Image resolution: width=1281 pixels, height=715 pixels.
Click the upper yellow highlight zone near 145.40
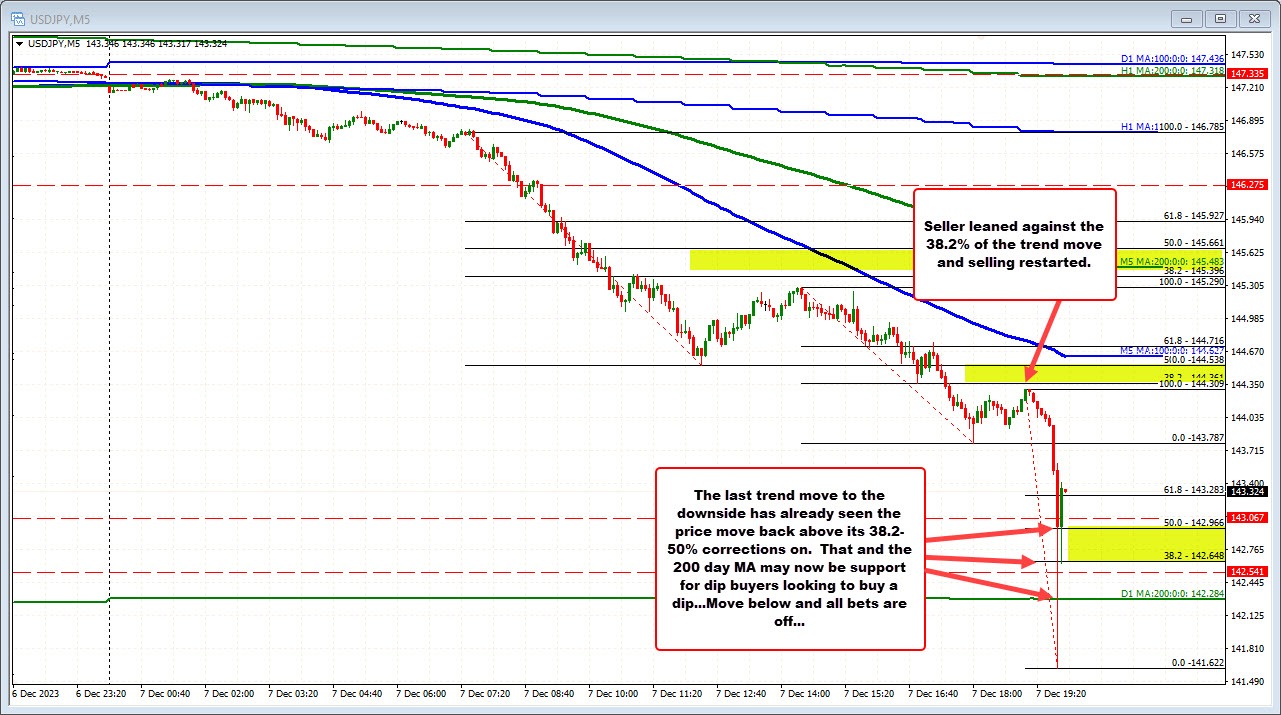(800, 260)
